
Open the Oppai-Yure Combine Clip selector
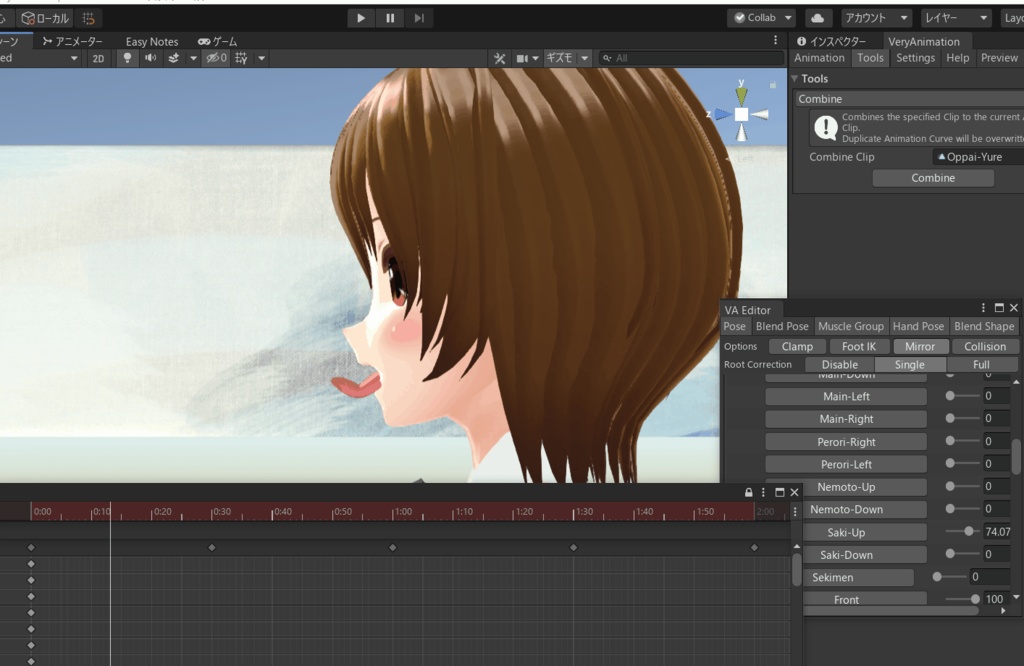tap(977, 157)
